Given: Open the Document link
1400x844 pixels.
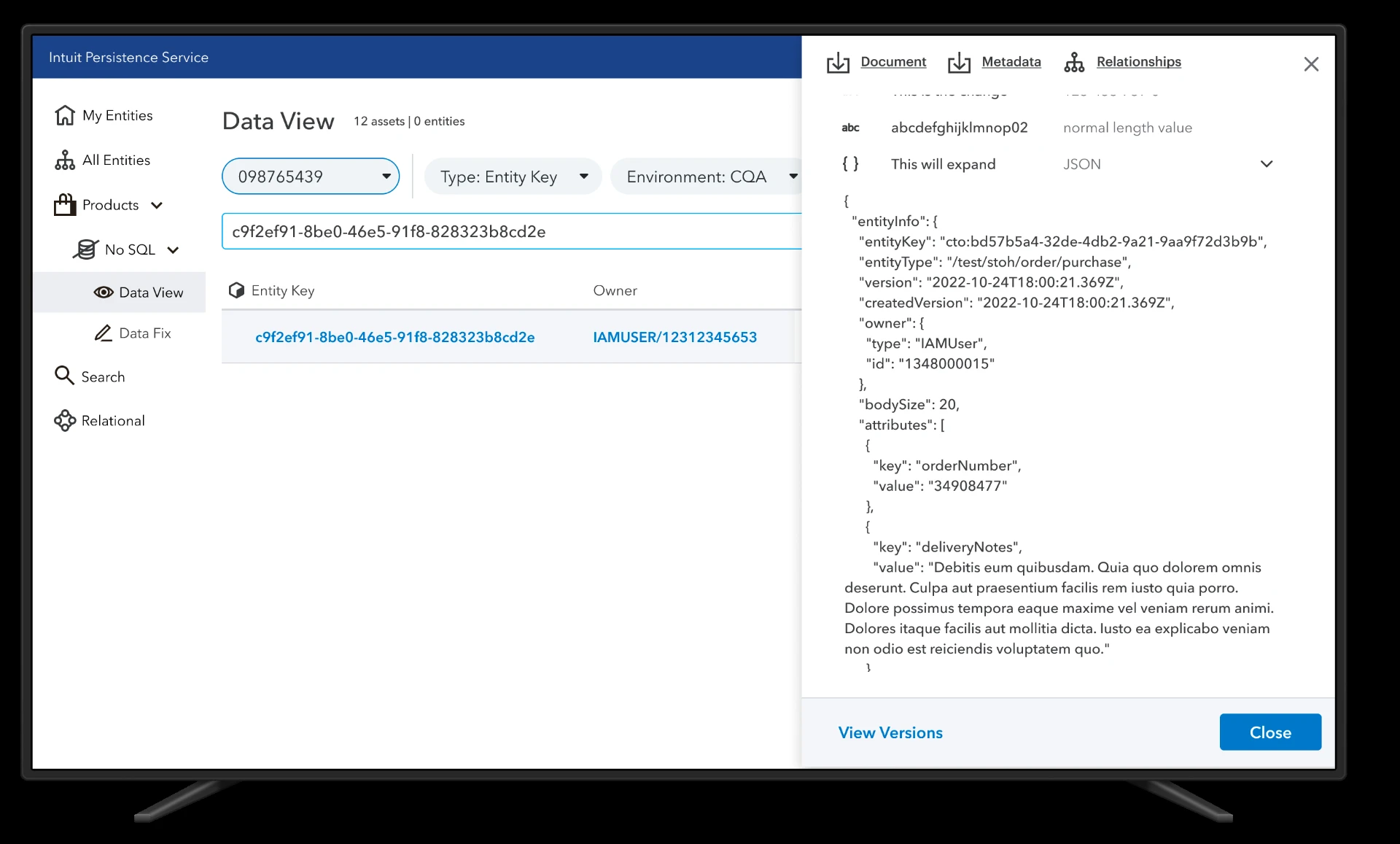Looking at the screenshot, I should (893, 62).
